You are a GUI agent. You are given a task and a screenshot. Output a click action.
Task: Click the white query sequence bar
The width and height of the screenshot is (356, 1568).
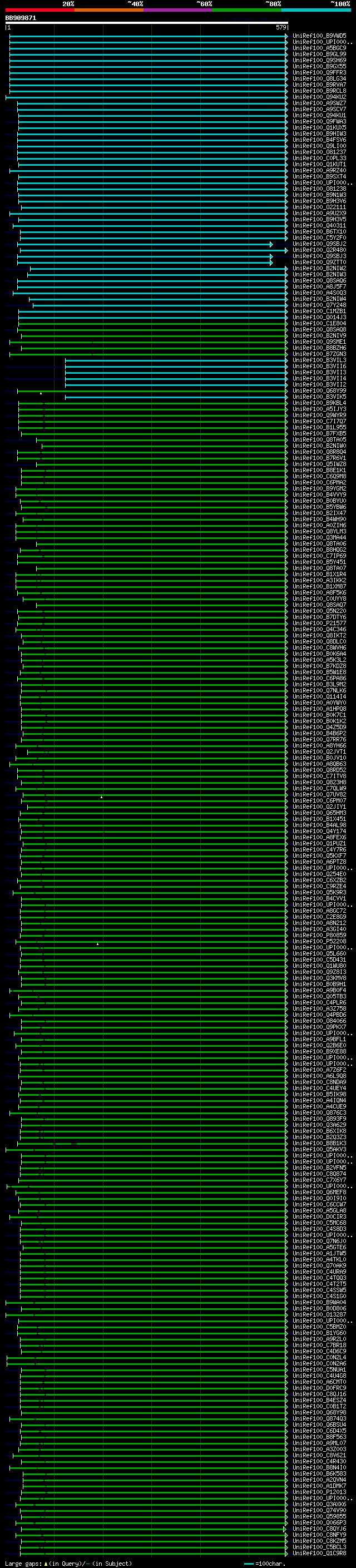click(x=147, y=22)
